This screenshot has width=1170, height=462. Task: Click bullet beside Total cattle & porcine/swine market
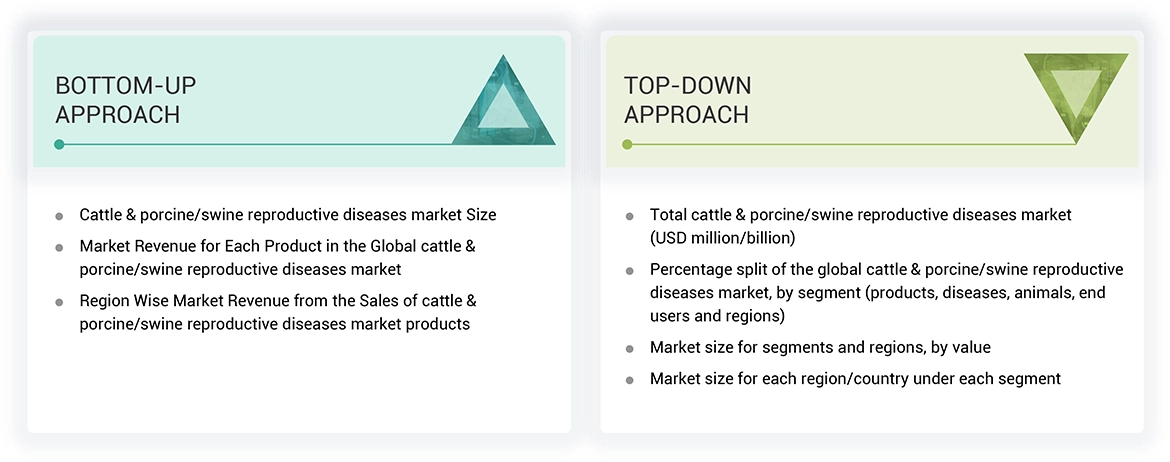click(x=629, y=216)
